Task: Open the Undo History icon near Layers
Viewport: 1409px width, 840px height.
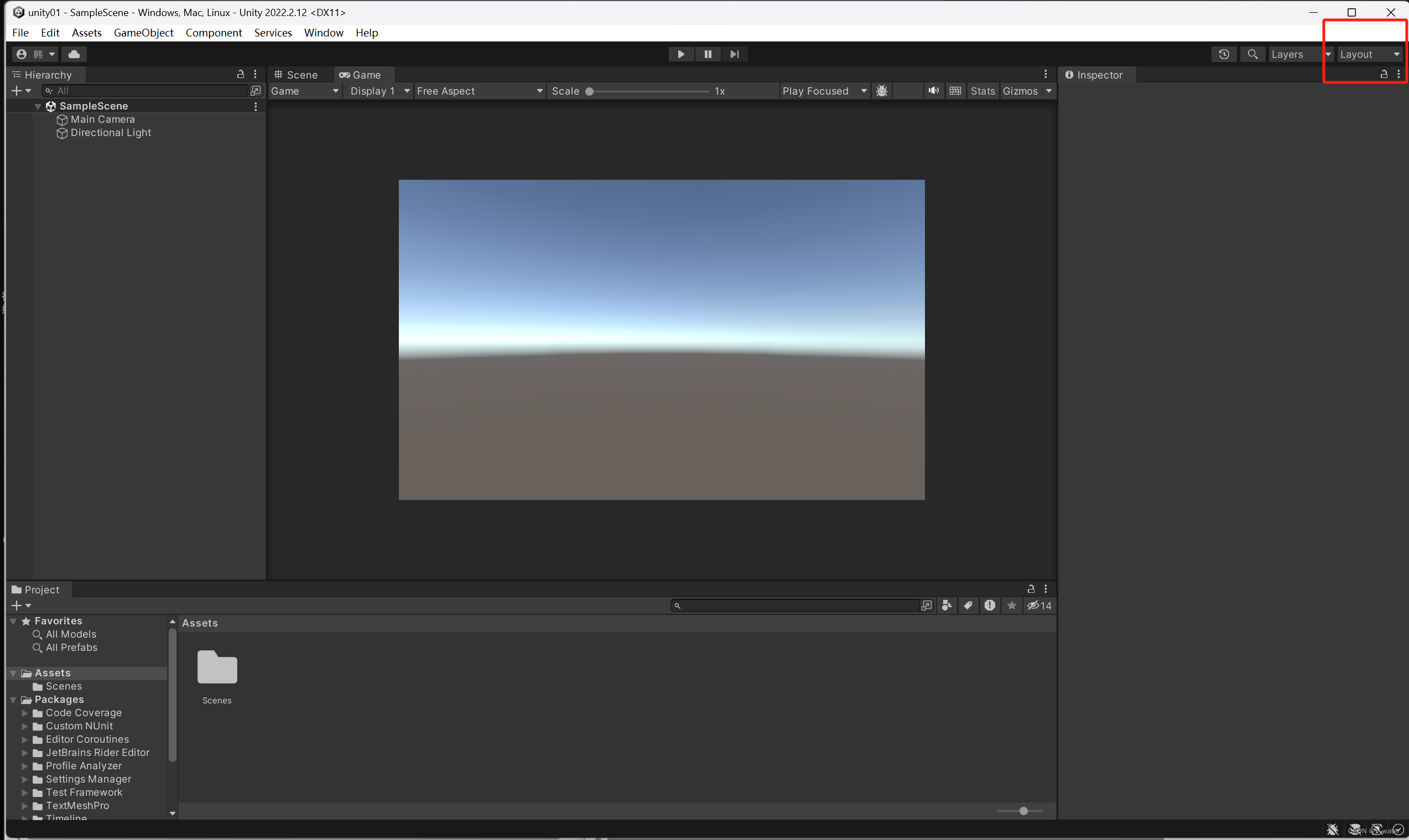Action: coord(1224,54)
